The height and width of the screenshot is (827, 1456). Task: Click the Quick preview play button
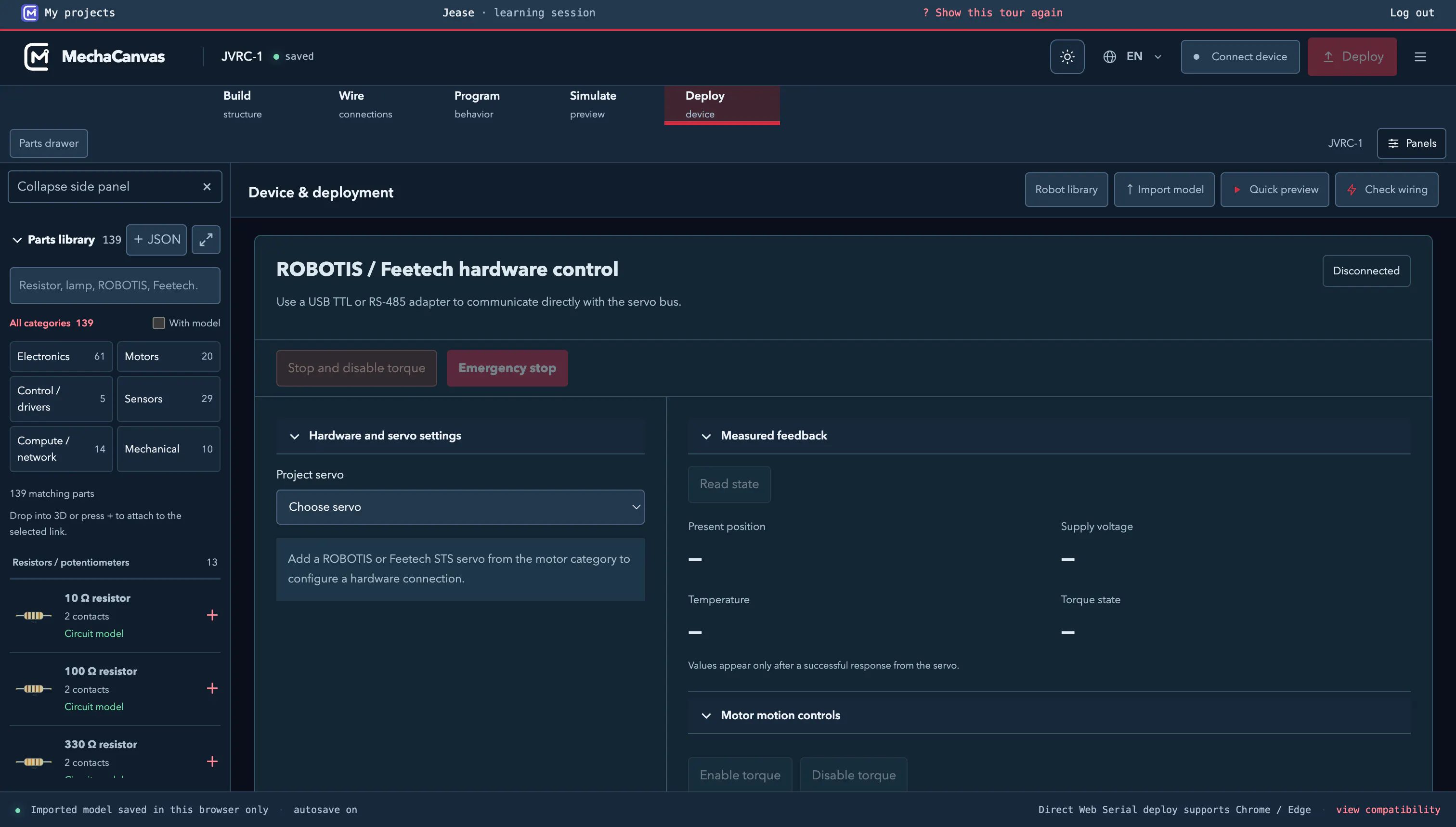pyautogui.click(x=1274, y=190)
